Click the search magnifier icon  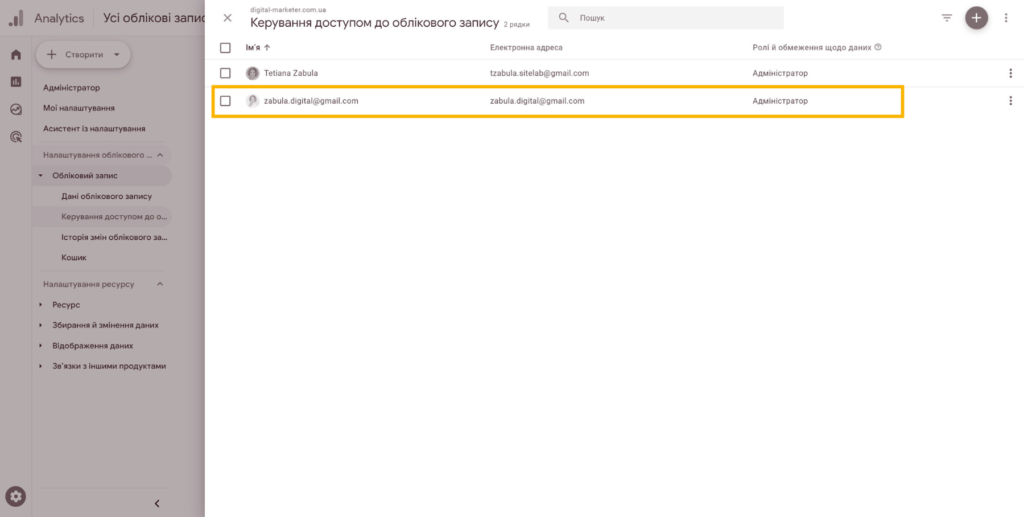point(564,18)
